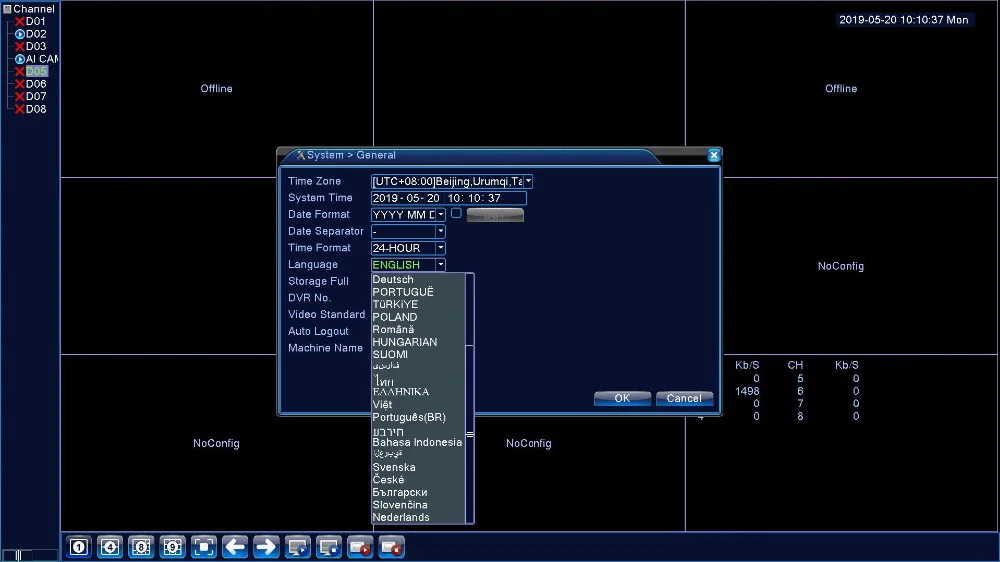This screenshot has width=1000, height=562.
Task: Go to next page with right arrow
Action: tap(266, 547)
